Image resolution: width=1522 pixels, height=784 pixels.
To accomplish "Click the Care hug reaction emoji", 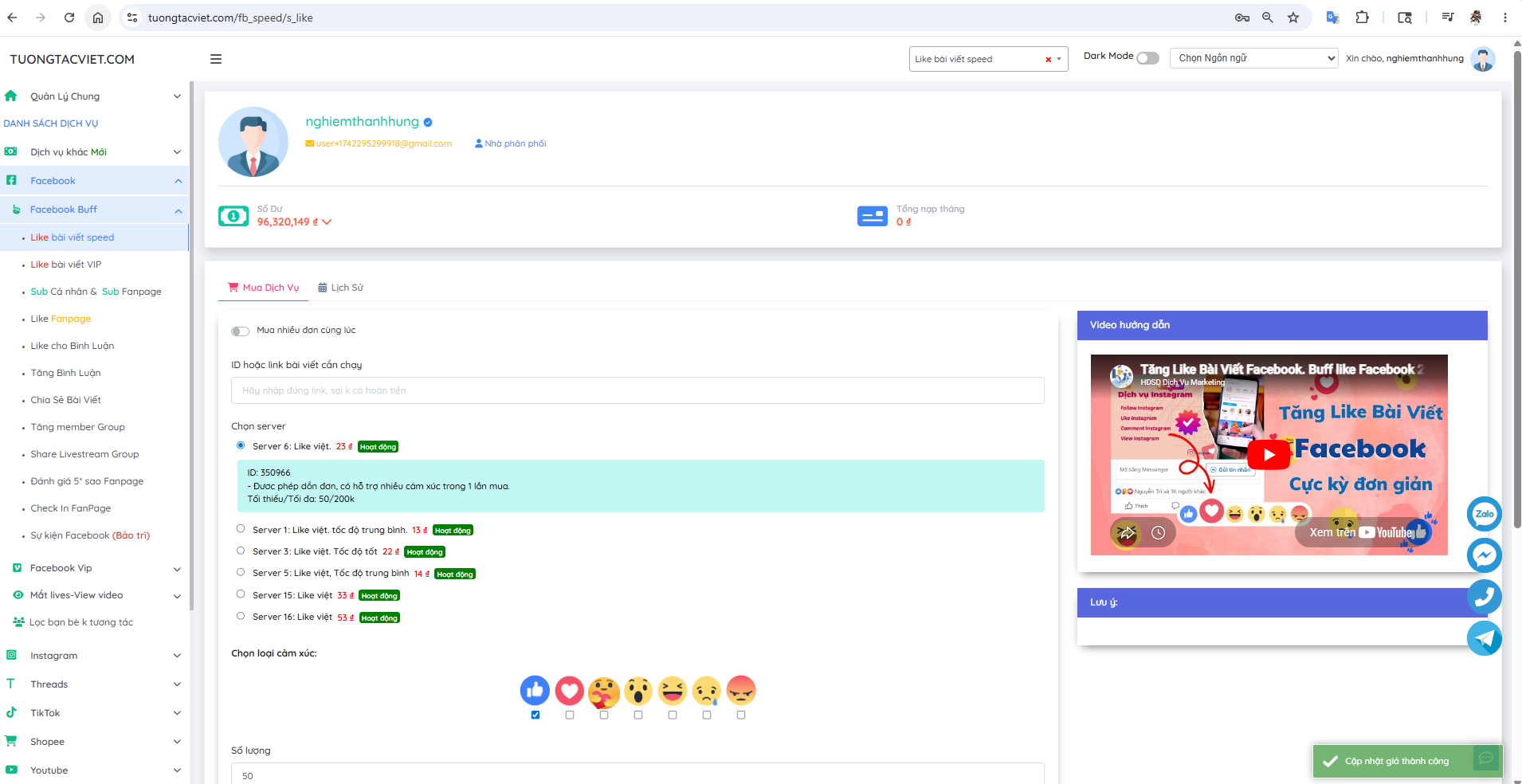I will point(603,692).
